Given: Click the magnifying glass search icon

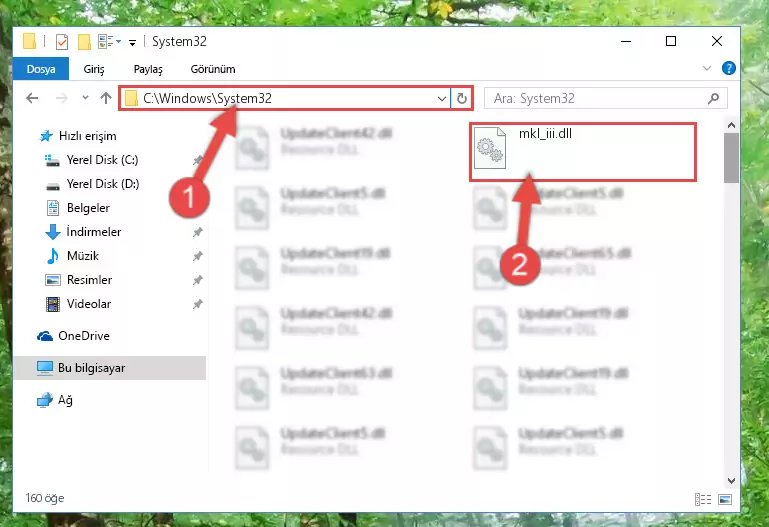Looking at the screenshot, I should pos(714,99).
